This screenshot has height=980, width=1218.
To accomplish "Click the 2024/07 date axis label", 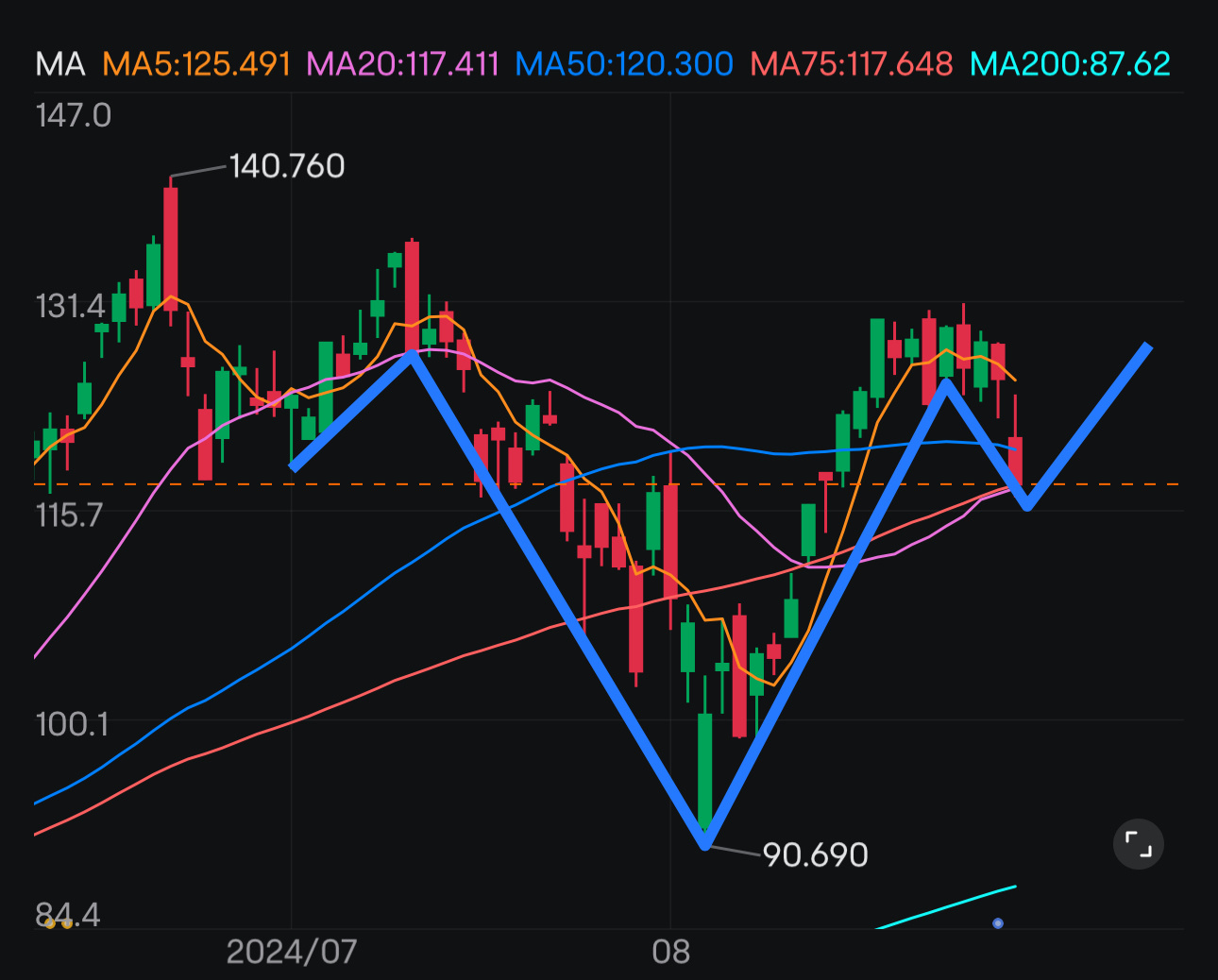I will tap(292, 951).
